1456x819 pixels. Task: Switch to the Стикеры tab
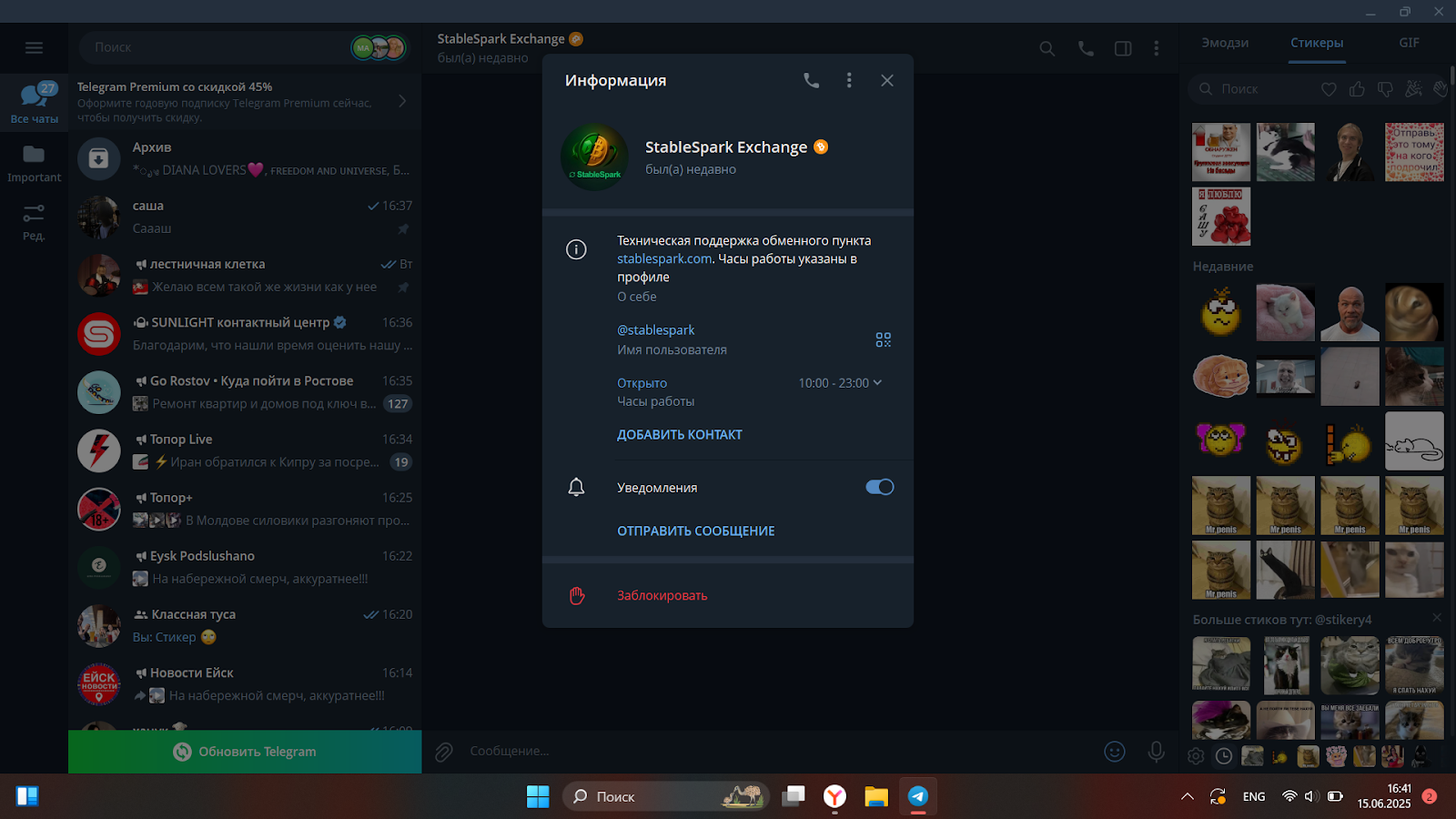(x=1317, y=43)
